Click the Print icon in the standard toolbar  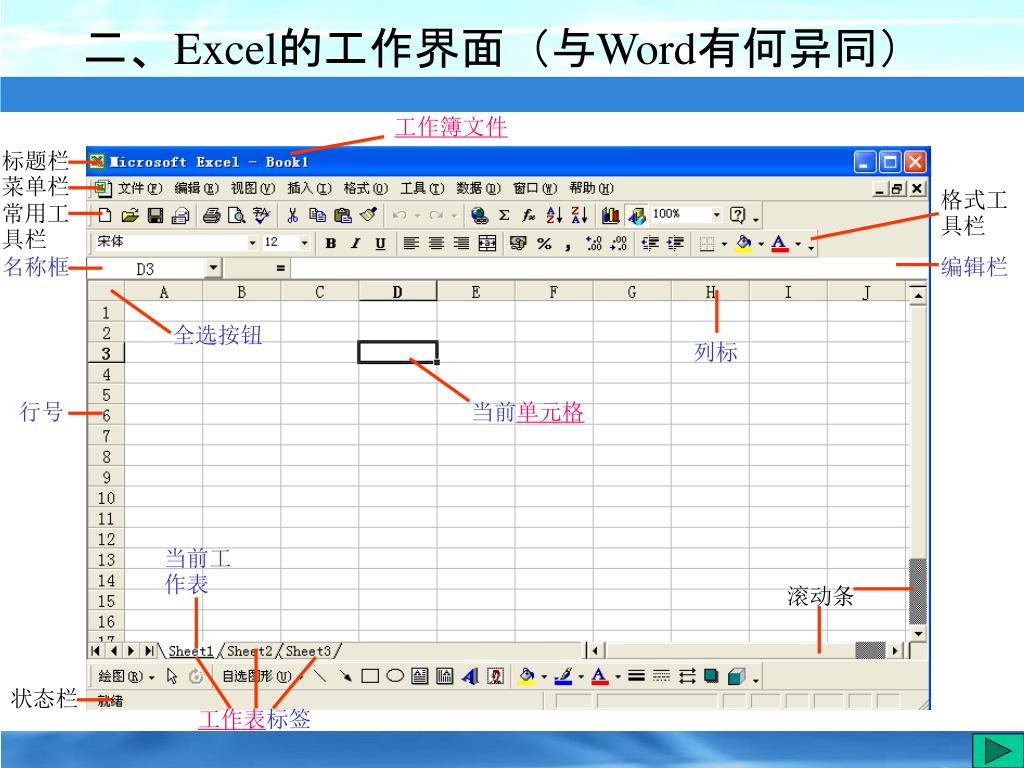pyautogui.click(x=211, y=215)
